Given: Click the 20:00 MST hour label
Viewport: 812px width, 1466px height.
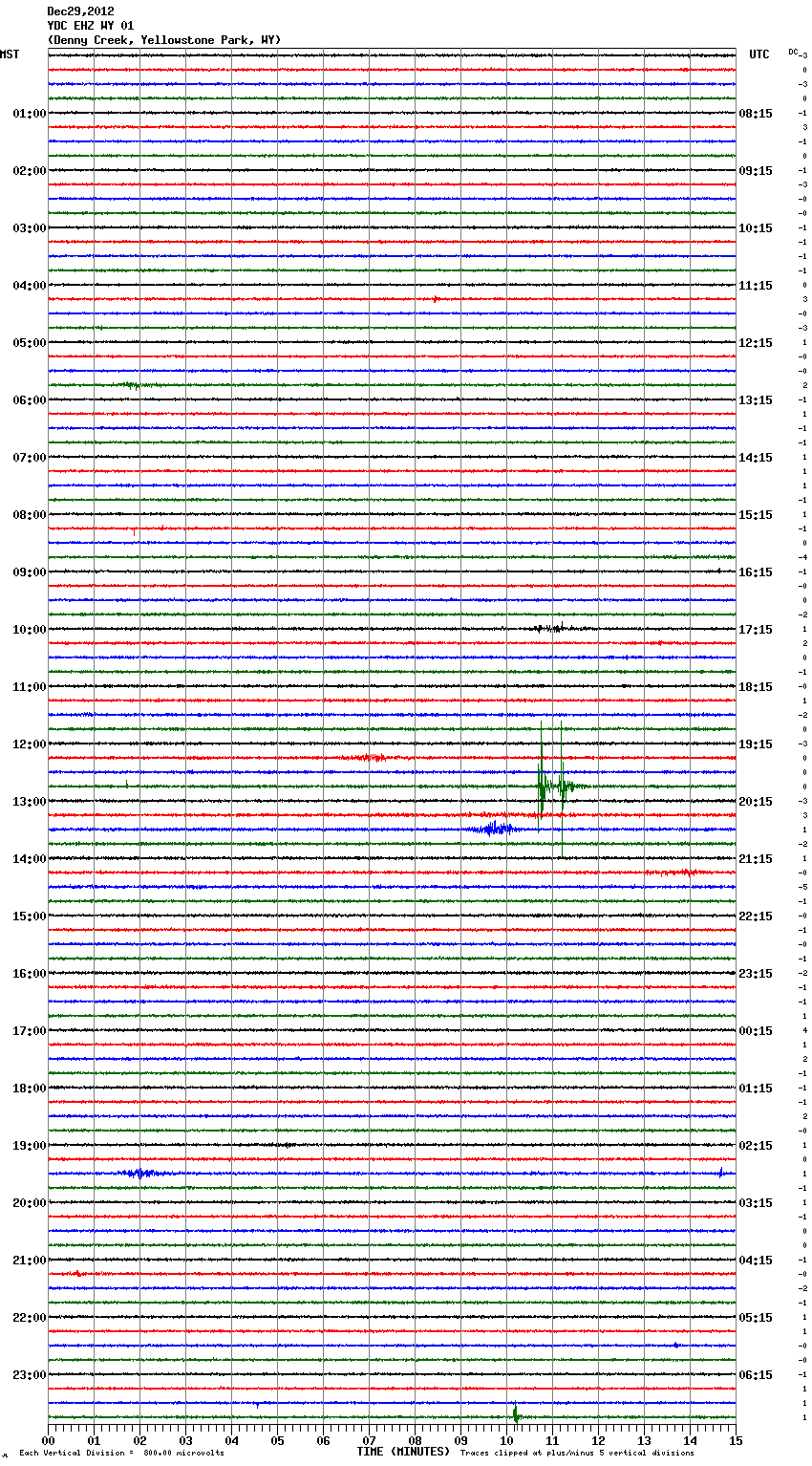Looking at the screenshot, I should pos(30,1203).
